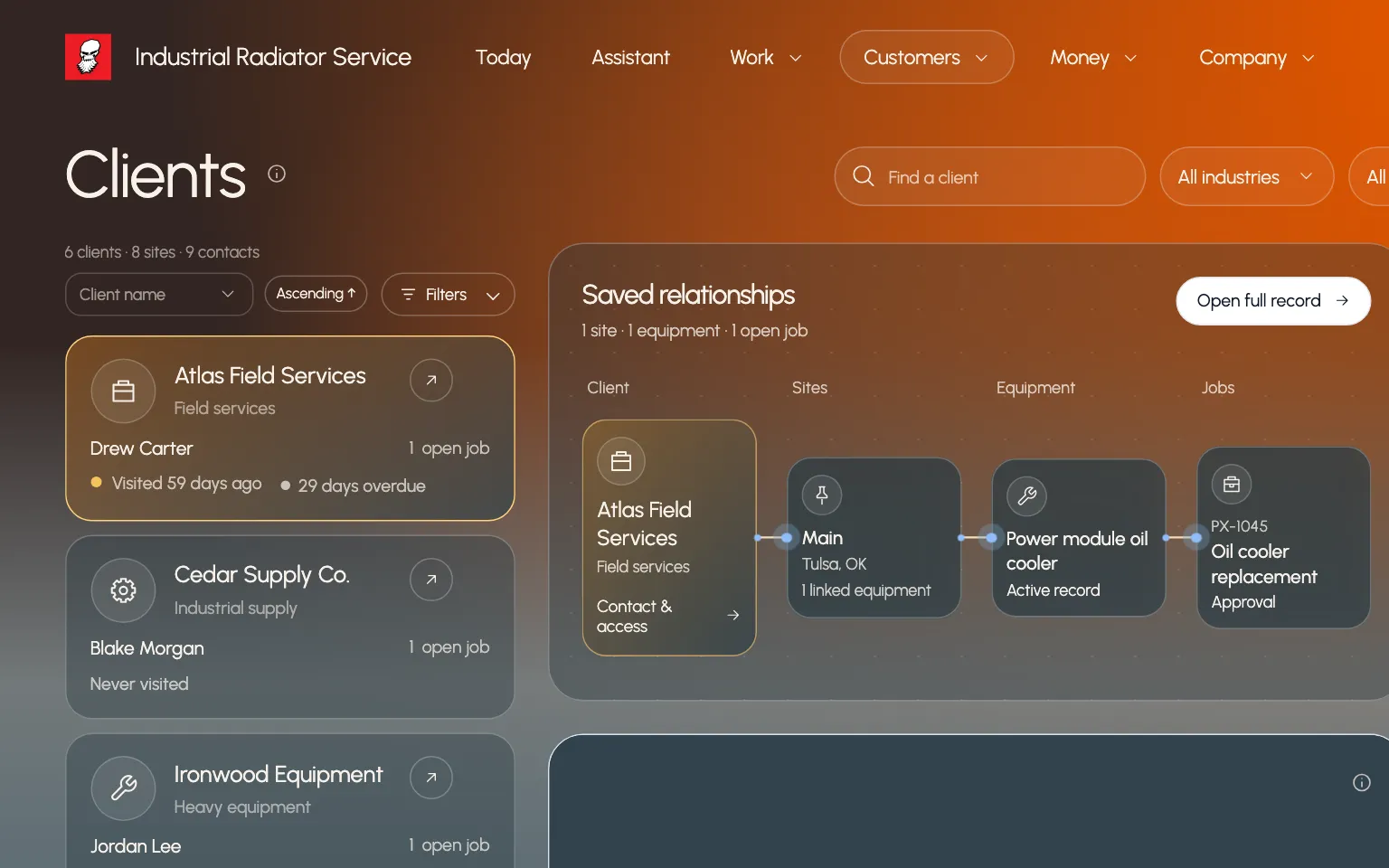Viewport: 1389px width, 868px height.
Task: Click the pin icon on the Main site node
Action: (822, 495)
